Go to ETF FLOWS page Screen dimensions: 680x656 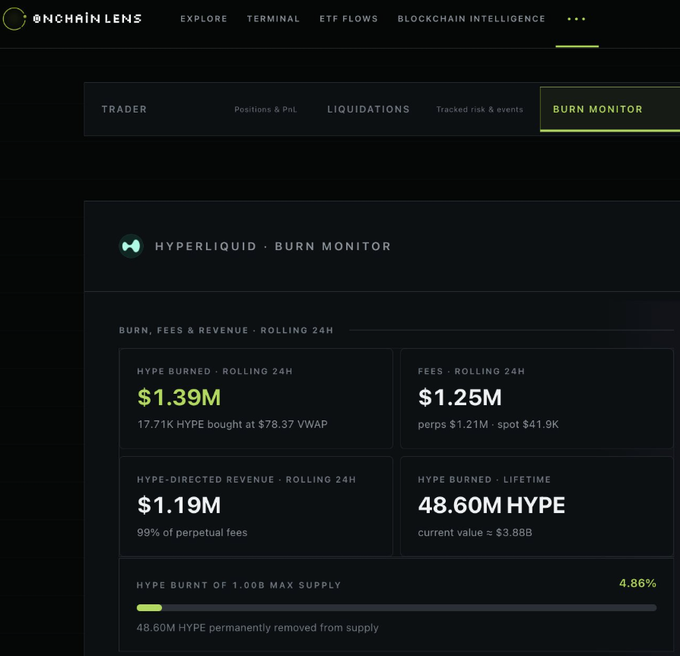[349, 19]
